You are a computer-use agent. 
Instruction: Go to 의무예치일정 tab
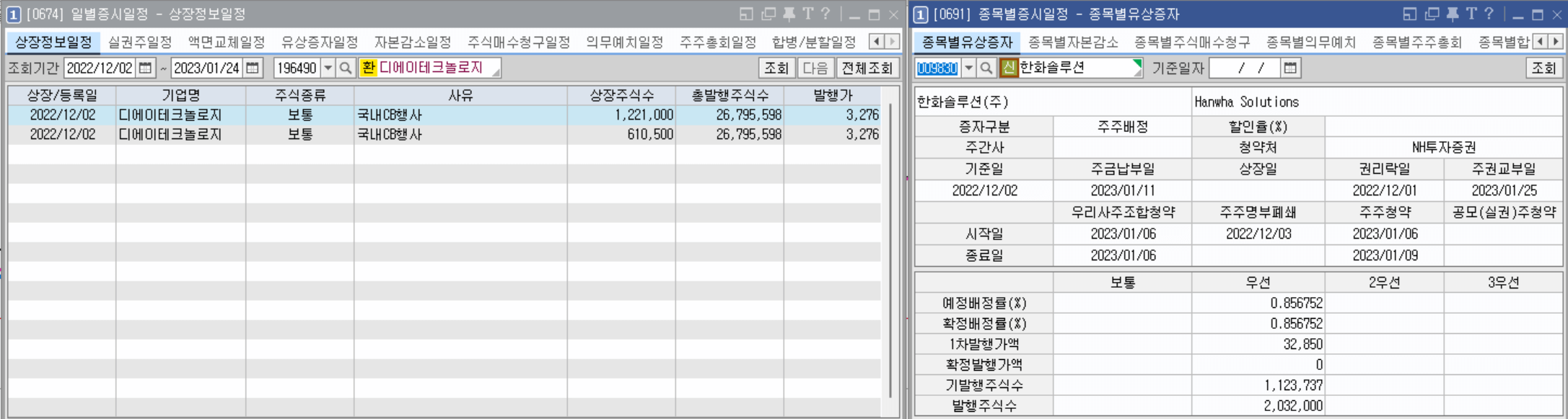[625, 42]
